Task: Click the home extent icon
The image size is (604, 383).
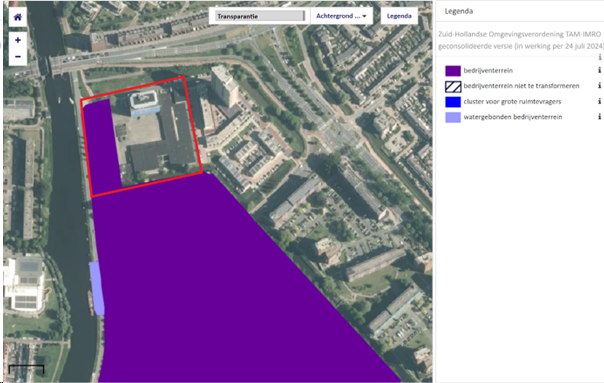Action: [x=18, y=17]
